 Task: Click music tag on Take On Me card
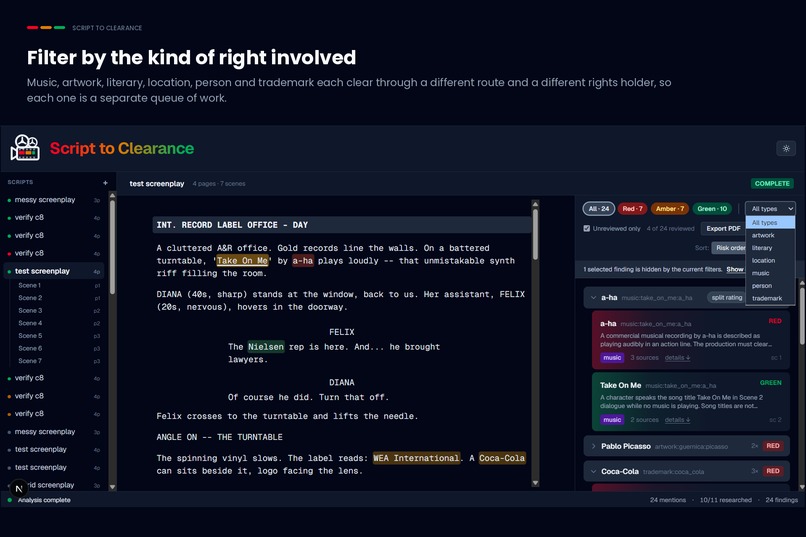(x=612, y=420)
